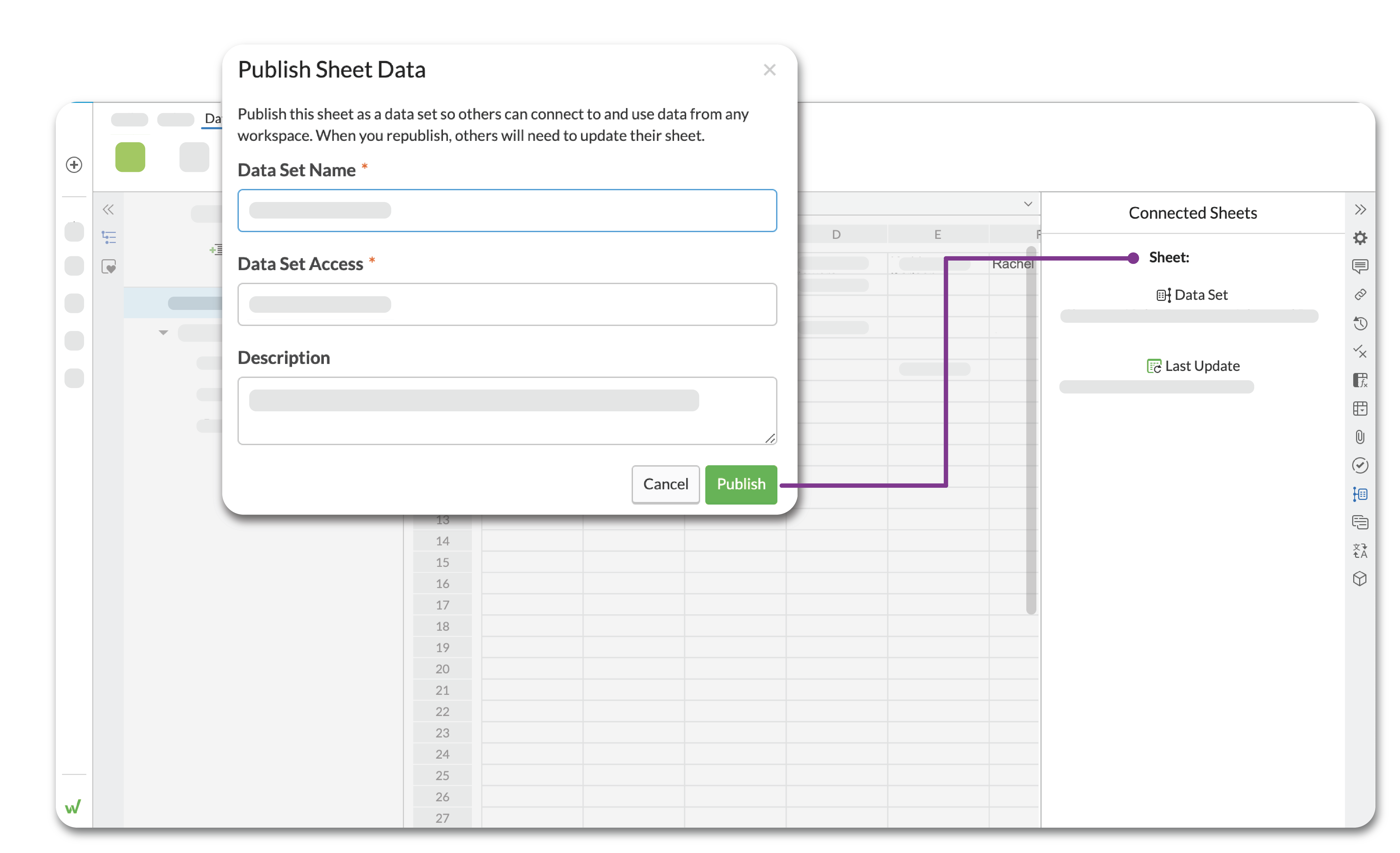
Task: Open the history clock icon
Action: (x=1360, y=323)
